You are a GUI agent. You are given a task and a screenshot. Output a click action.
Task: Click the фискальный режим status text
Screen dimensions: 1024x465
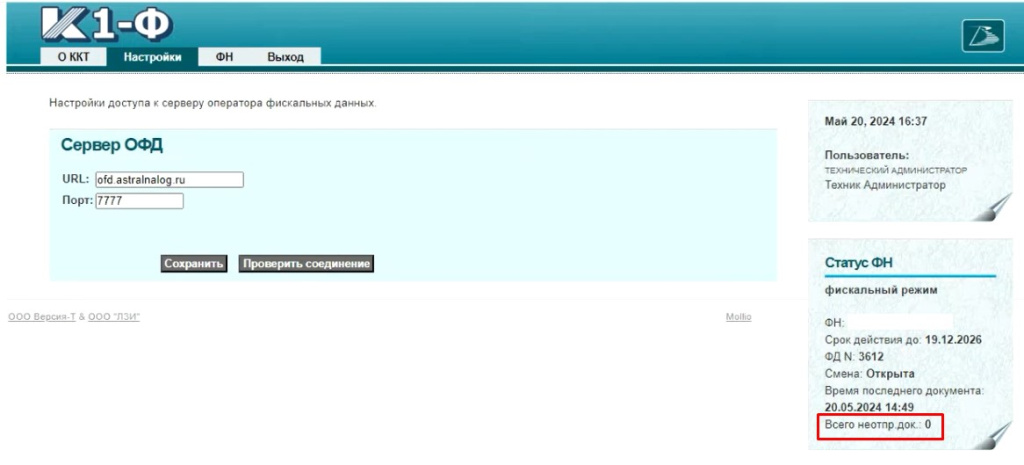(x=881, y=290)
